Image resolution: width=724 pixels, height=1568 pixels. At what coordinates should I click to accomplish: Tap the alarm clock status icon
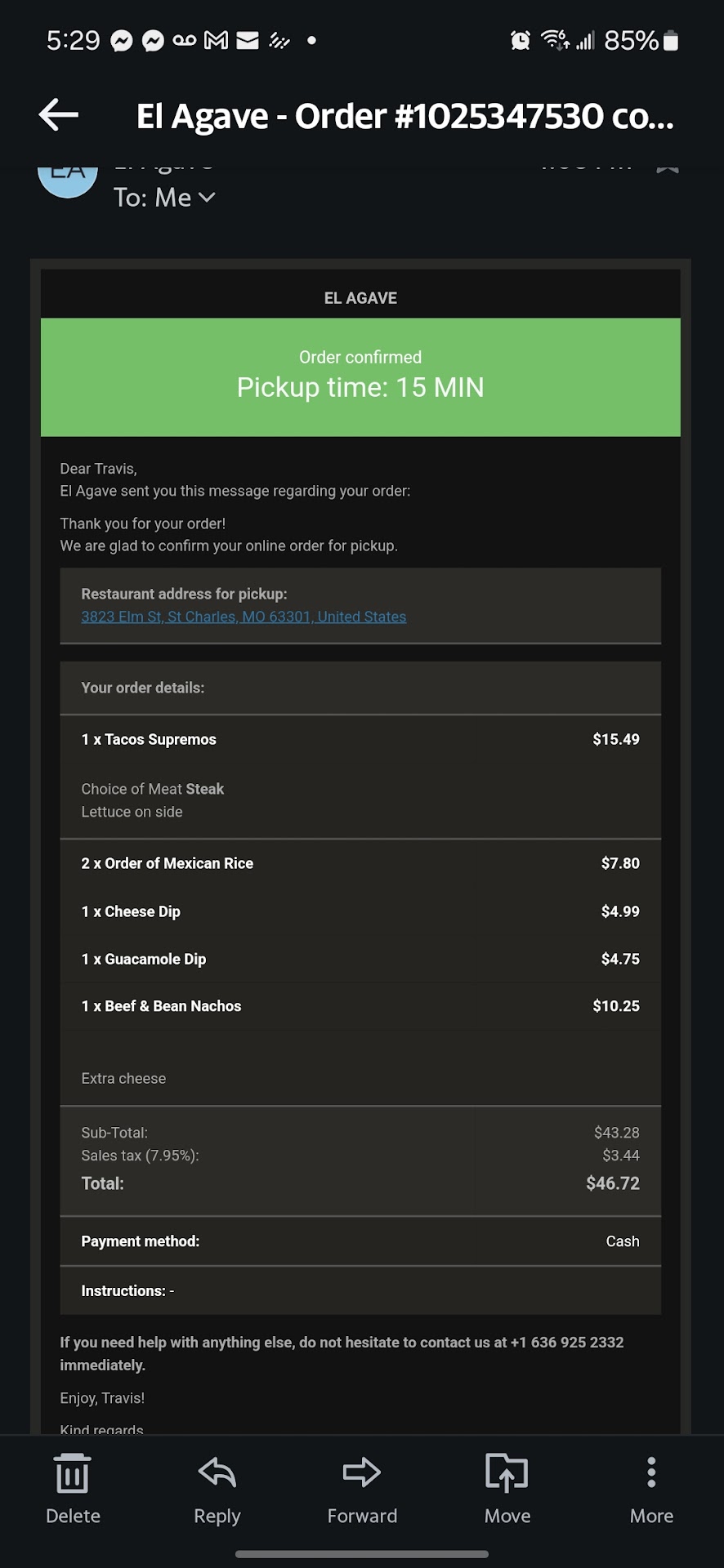(x=520, y=40)
